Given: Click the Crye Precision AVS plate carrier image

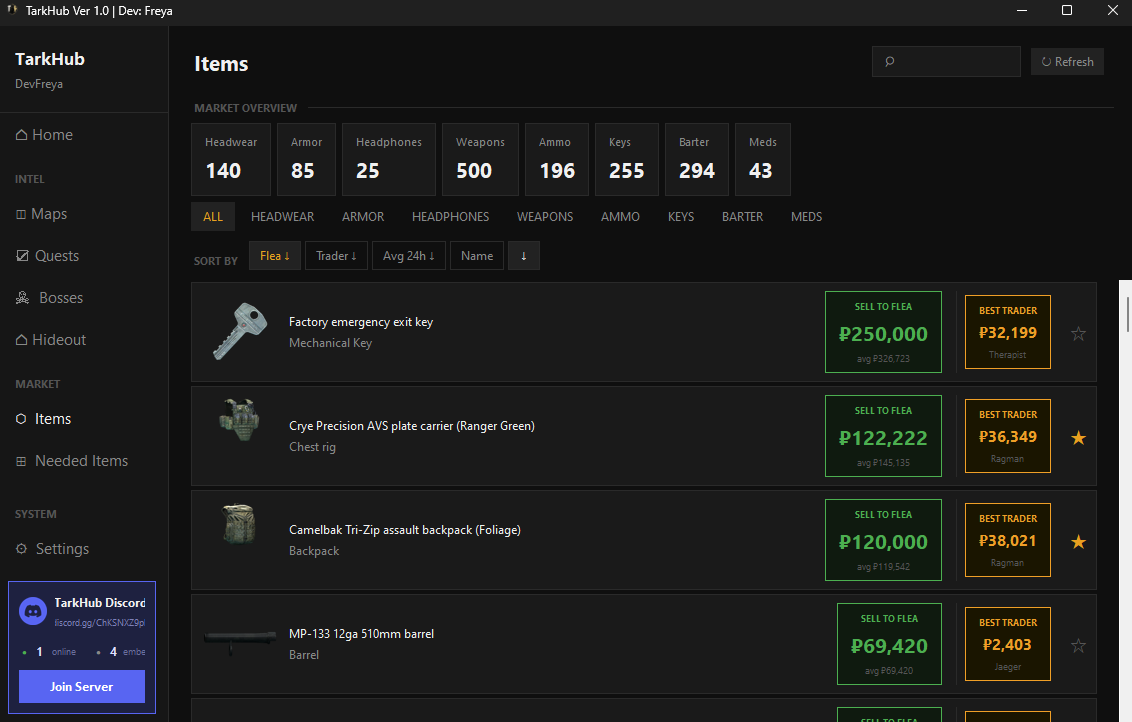Looking at the screenshot, I should (239, 419).
